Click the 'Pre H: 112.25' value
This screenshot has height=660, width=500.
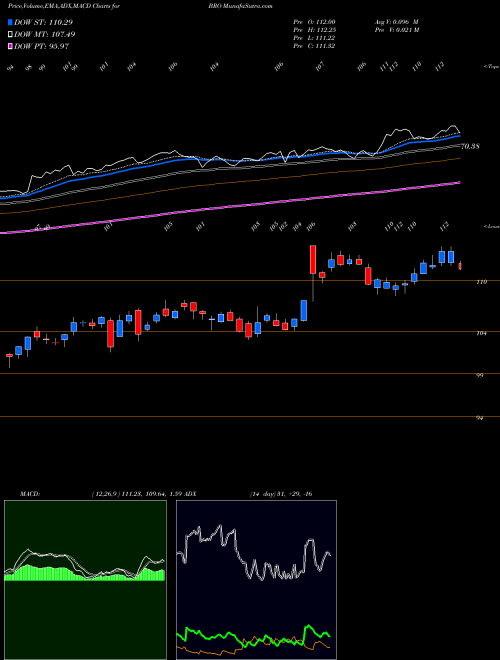click(314, 30)
